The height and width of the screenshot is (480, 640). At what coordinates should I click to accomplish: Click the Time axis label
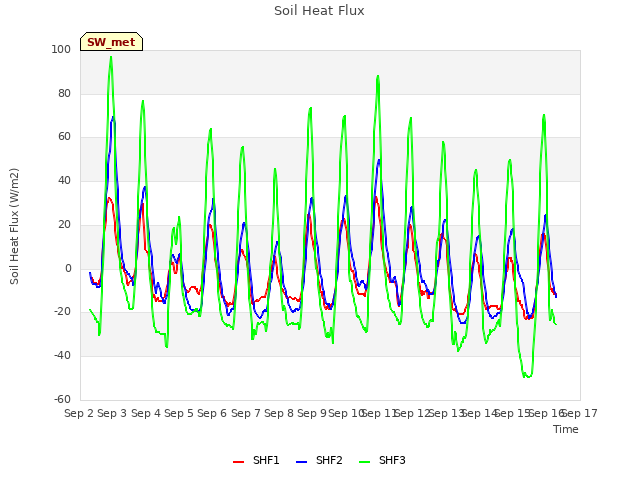566,429
